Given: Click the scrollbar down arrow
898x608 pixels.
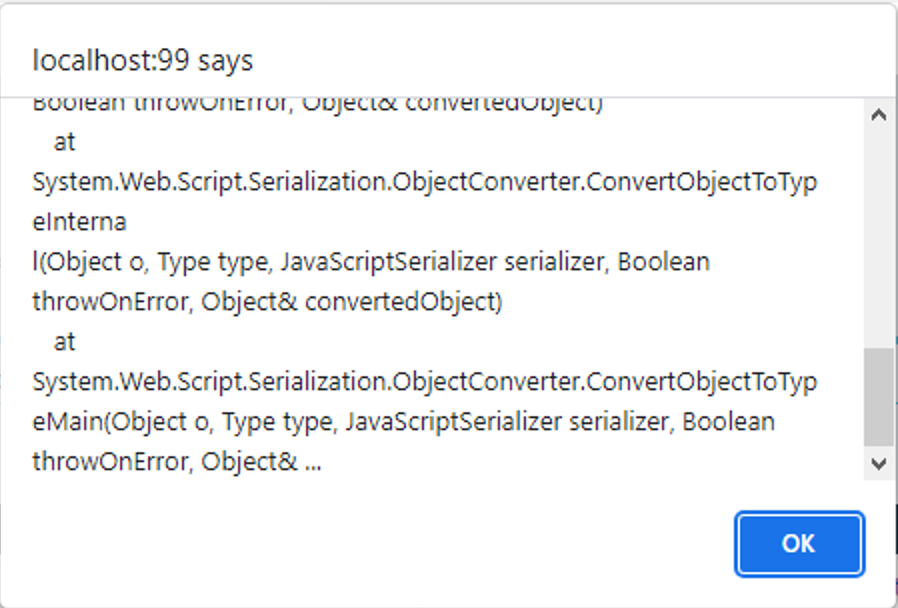Looking at the screenshot, I should click(879, 463).
